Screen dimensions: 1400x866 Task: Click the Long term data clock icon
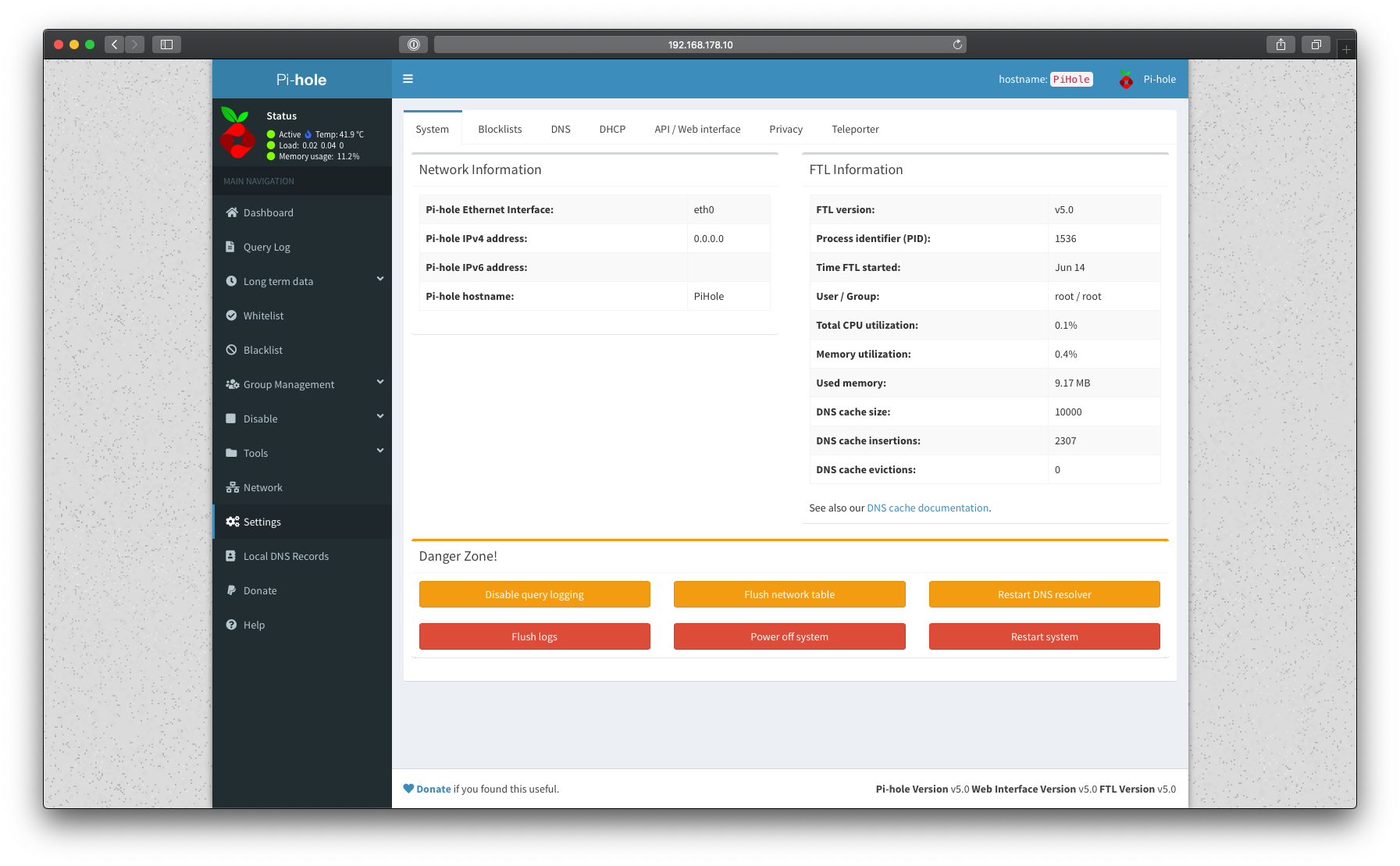[231, 281]
